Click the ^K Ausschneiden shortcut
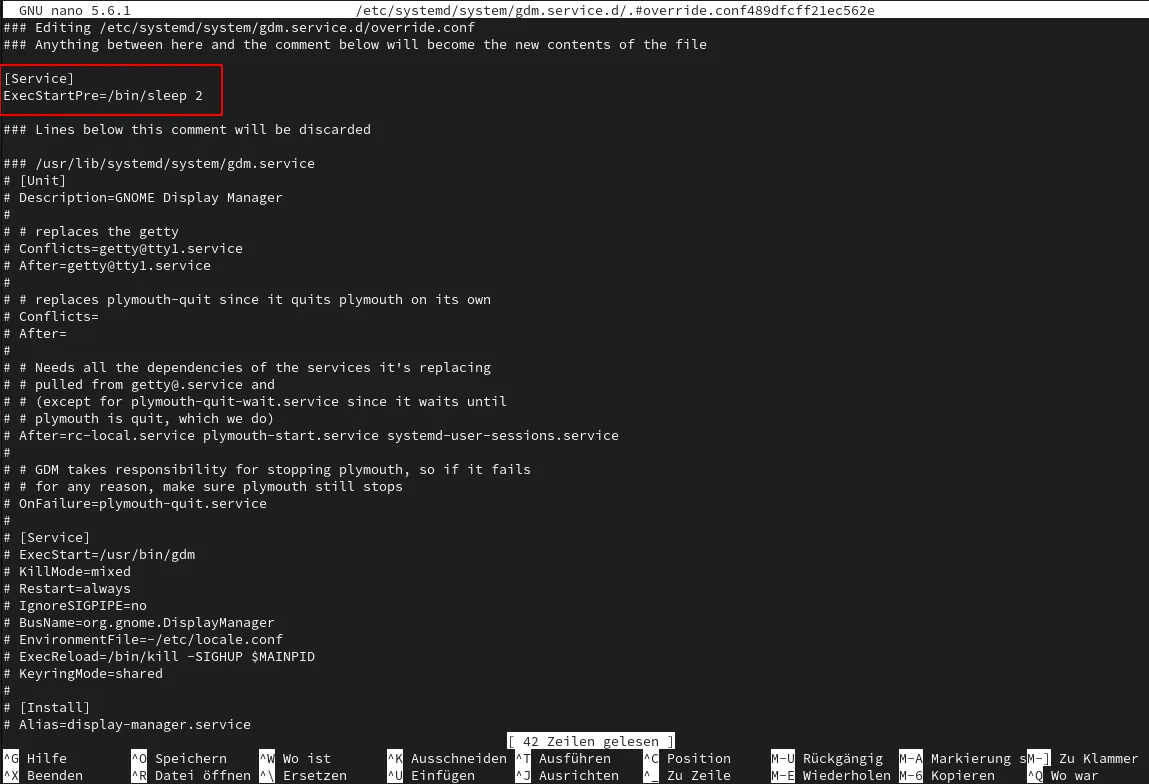Screen dimensions: 1149x784 click(447, 758)
